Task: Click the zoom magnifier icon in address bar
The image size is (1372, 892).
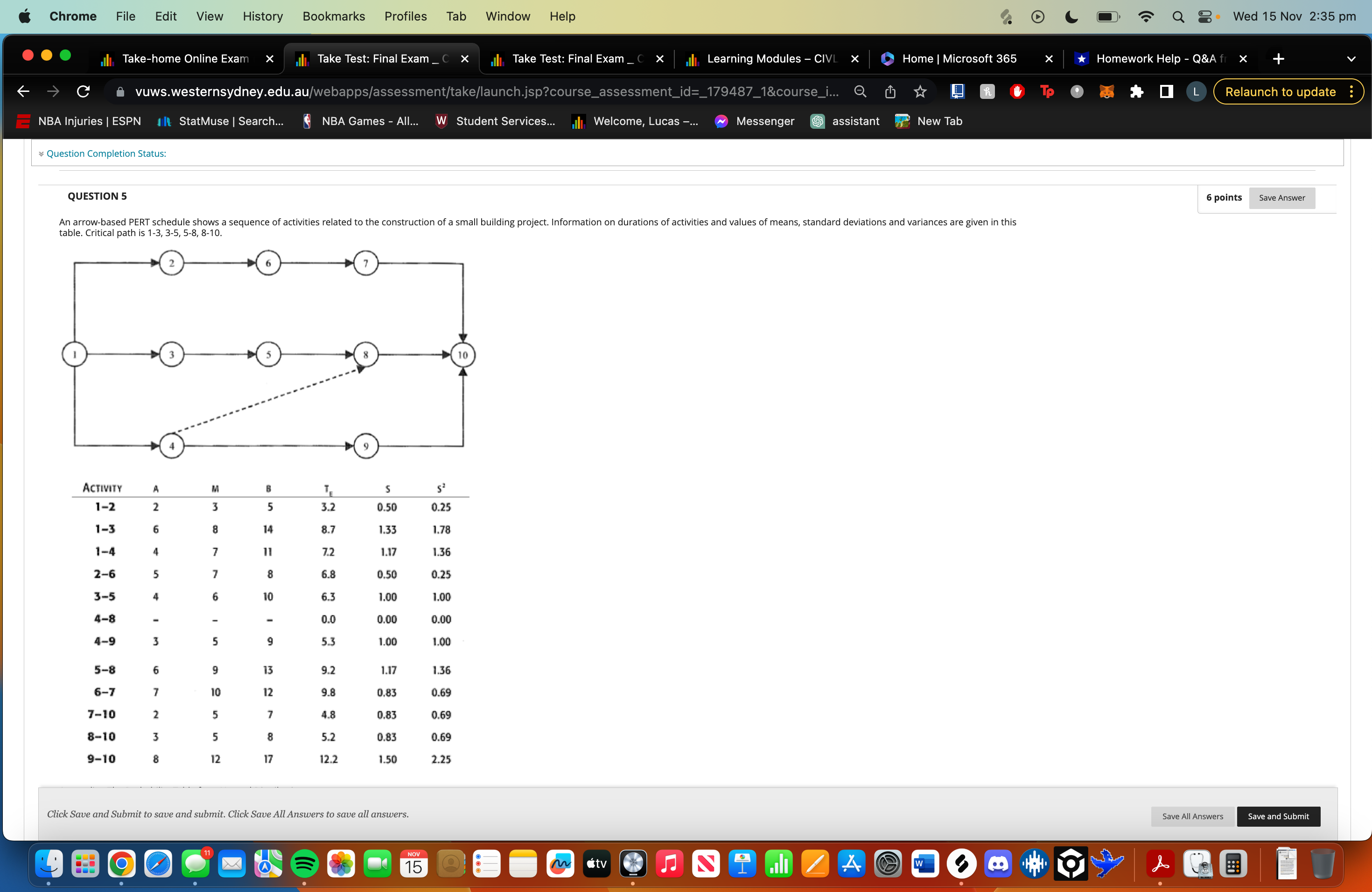Action: [860, 91]
